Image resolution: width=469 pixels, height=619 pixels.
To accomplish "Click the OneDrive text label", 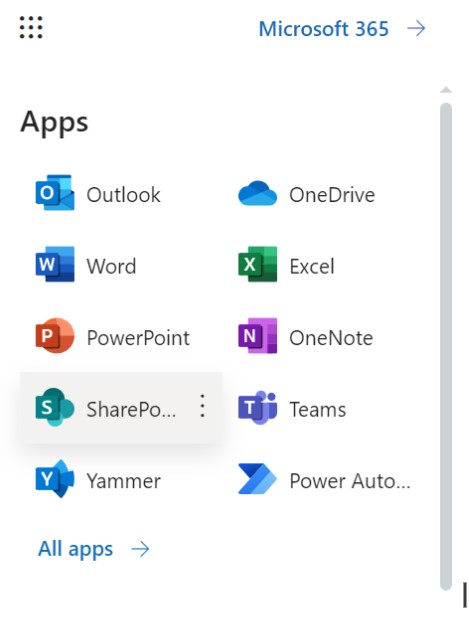I will pos(332,195).
